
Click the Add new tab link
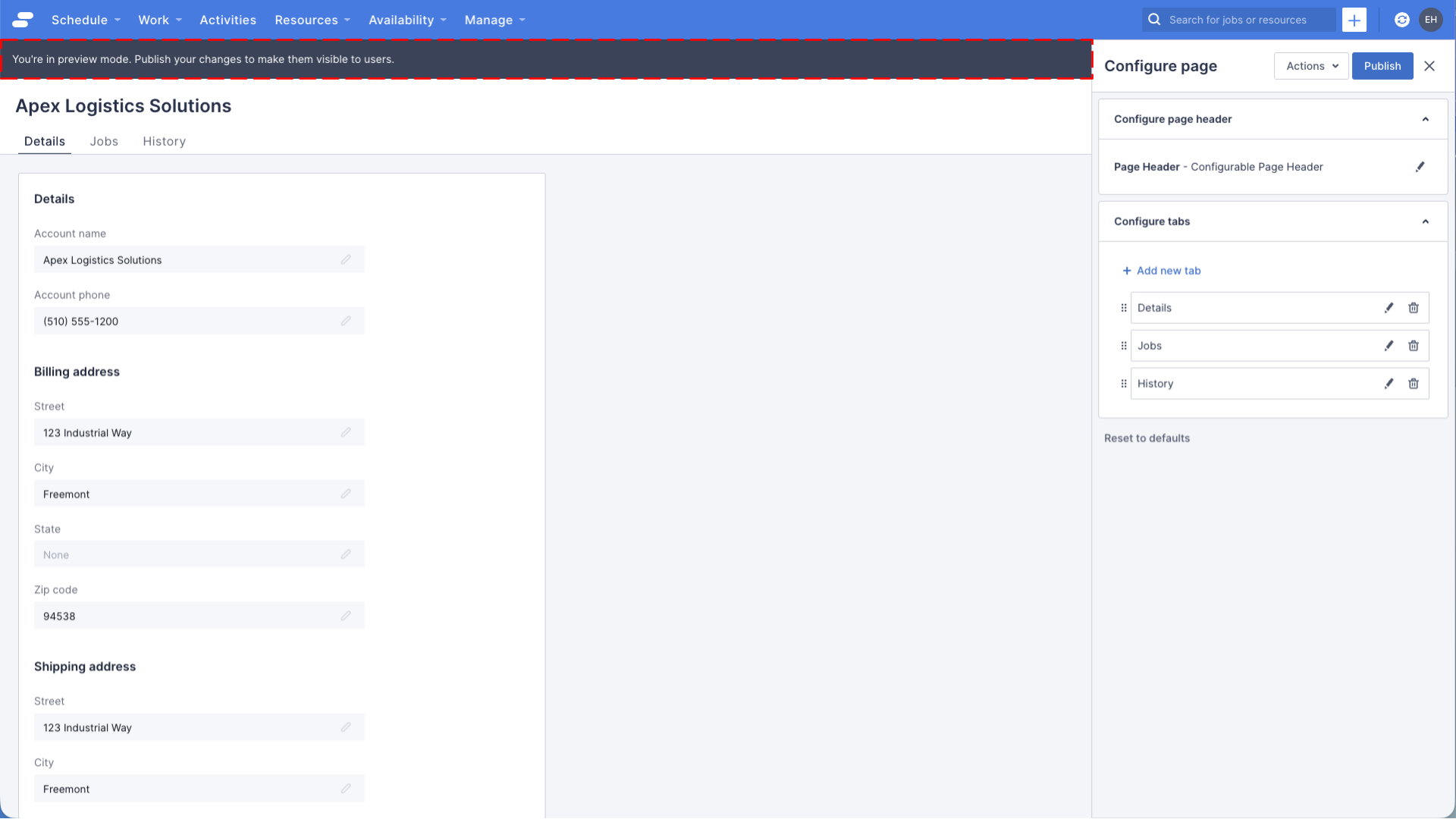1162,271
